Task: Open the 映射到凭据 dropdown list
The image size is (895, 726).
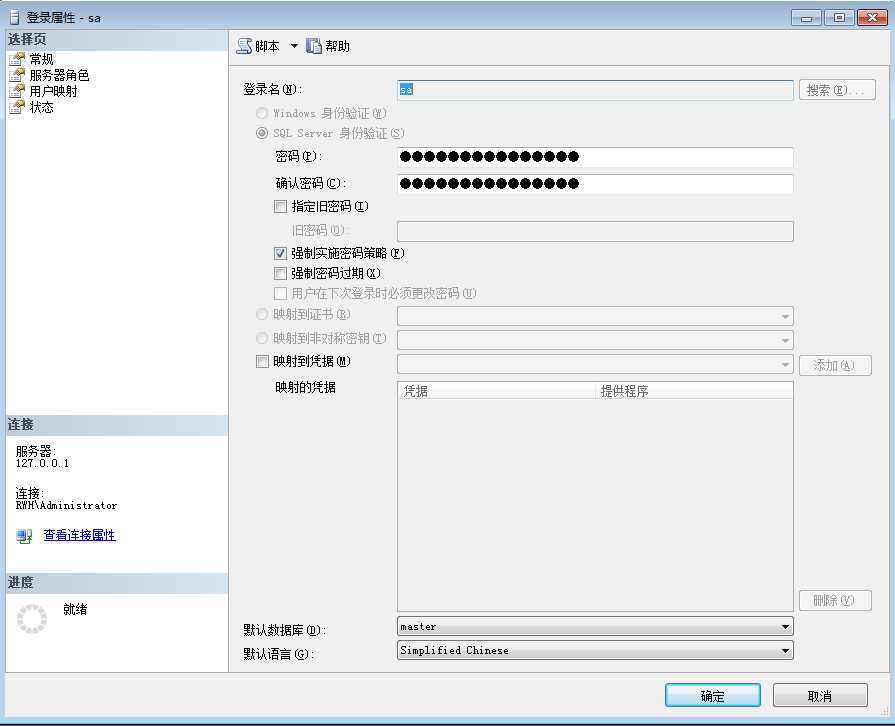Action: pyautogui.click(x=595, y=364)
